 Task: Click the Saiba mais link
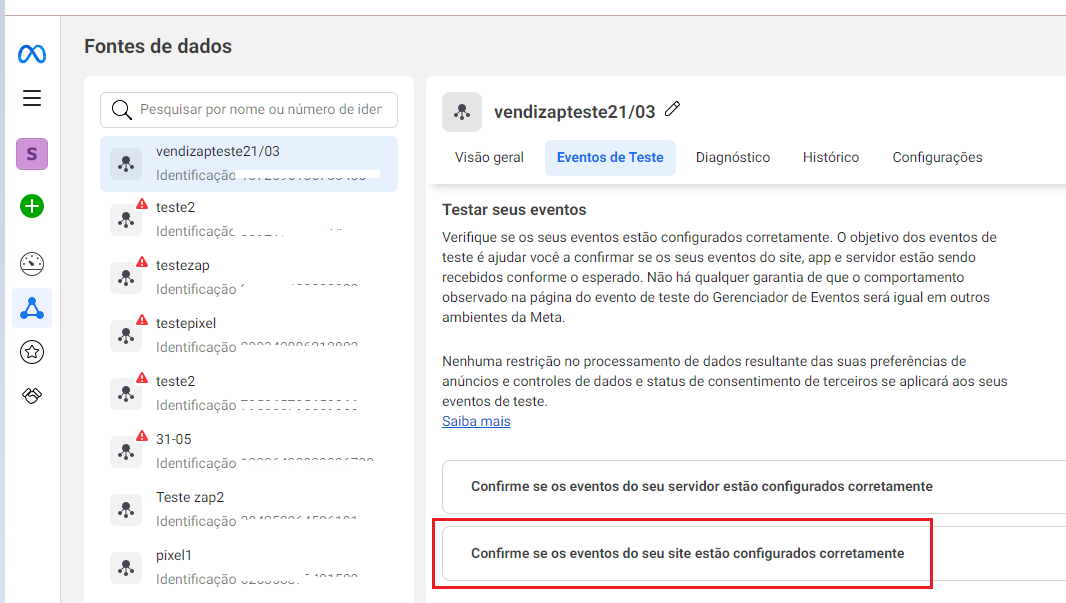(x=476, y=422)
